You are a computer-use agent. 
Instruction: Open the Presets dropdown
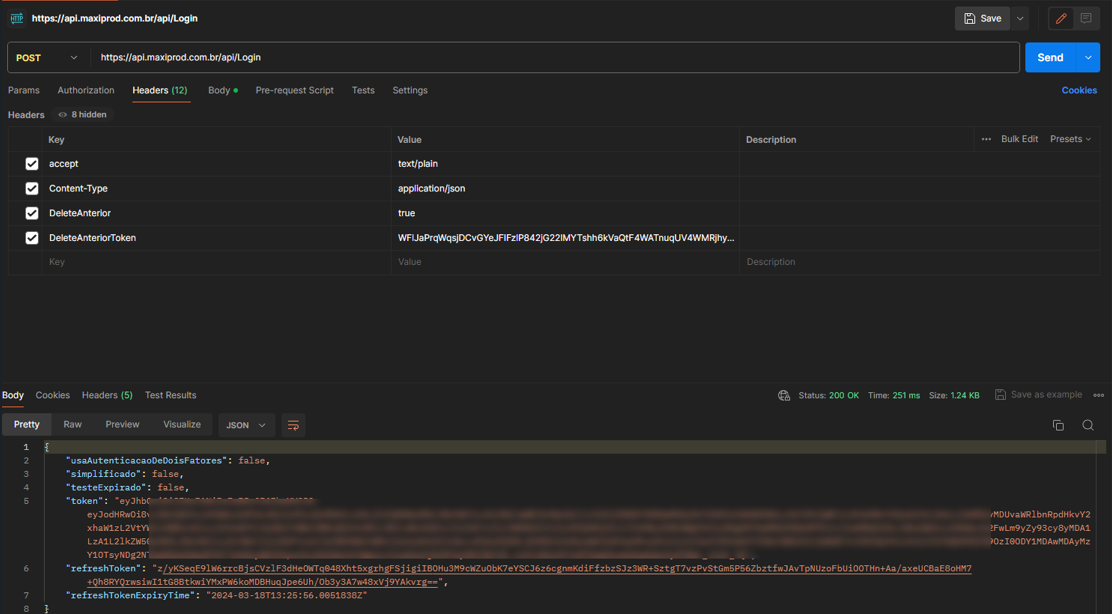(1070, 139)
